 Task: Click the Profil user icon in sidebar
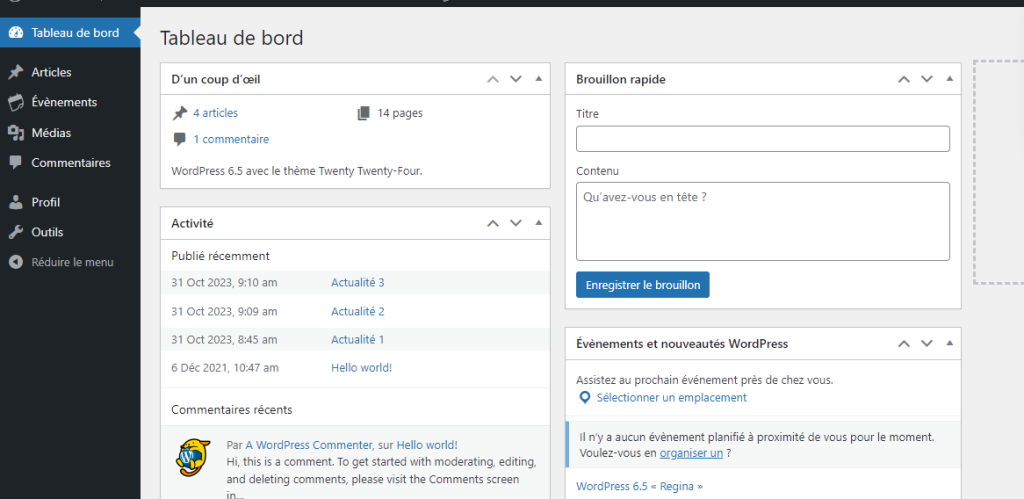[15, 202]
